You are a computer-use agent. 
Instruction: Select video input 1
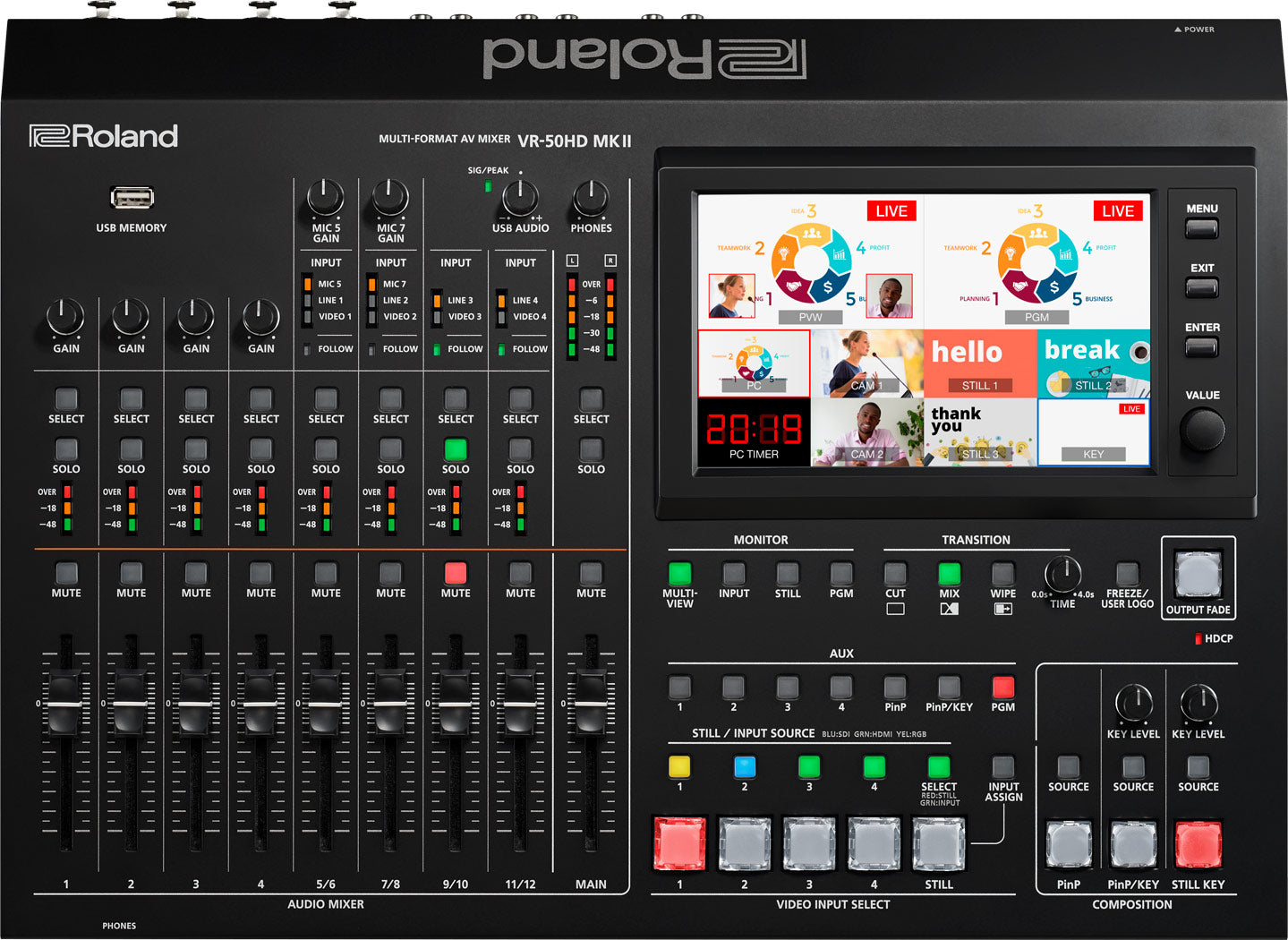678,842
